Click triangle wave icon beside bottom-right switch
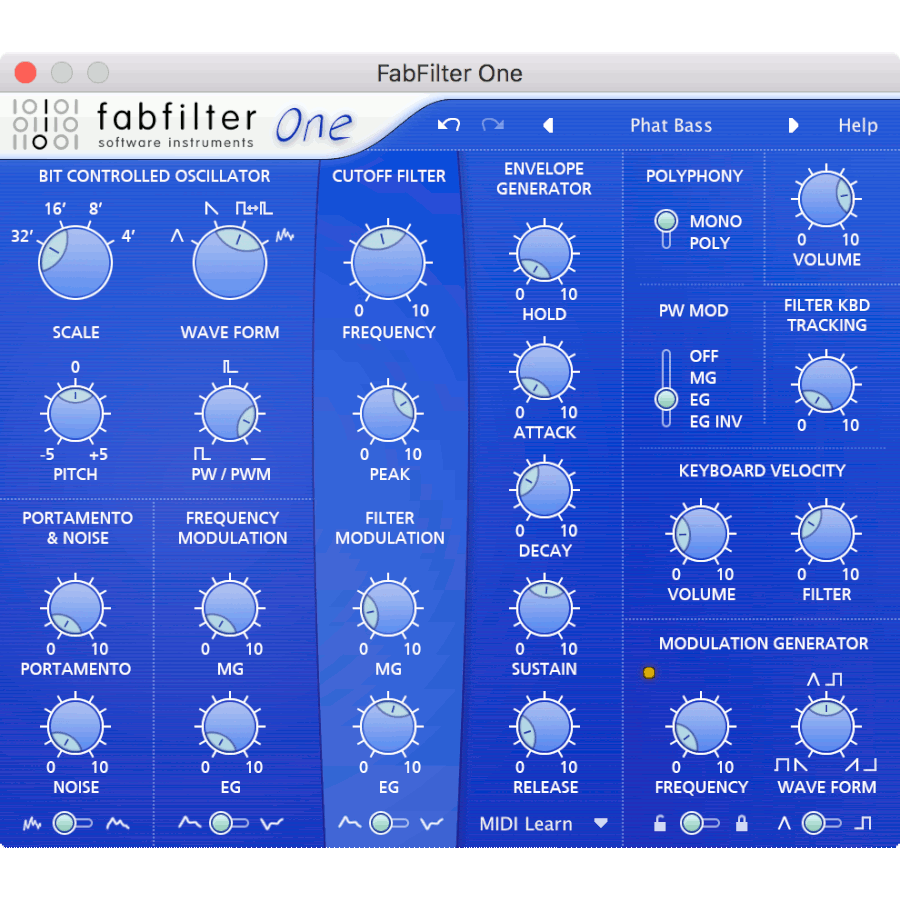The height and width of the screenshot is (900, 900). (x=784, y=824)
